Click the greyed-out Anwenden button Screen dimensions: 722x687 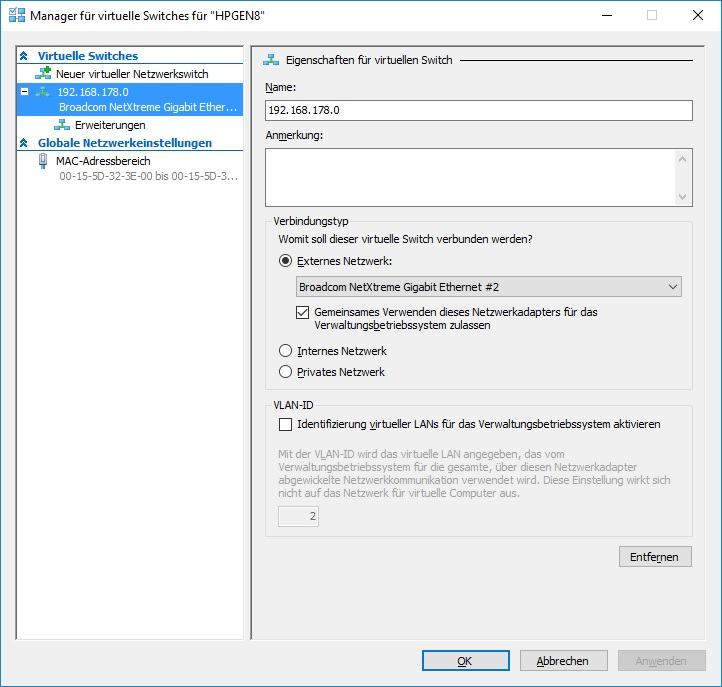[x=661, y=661]
